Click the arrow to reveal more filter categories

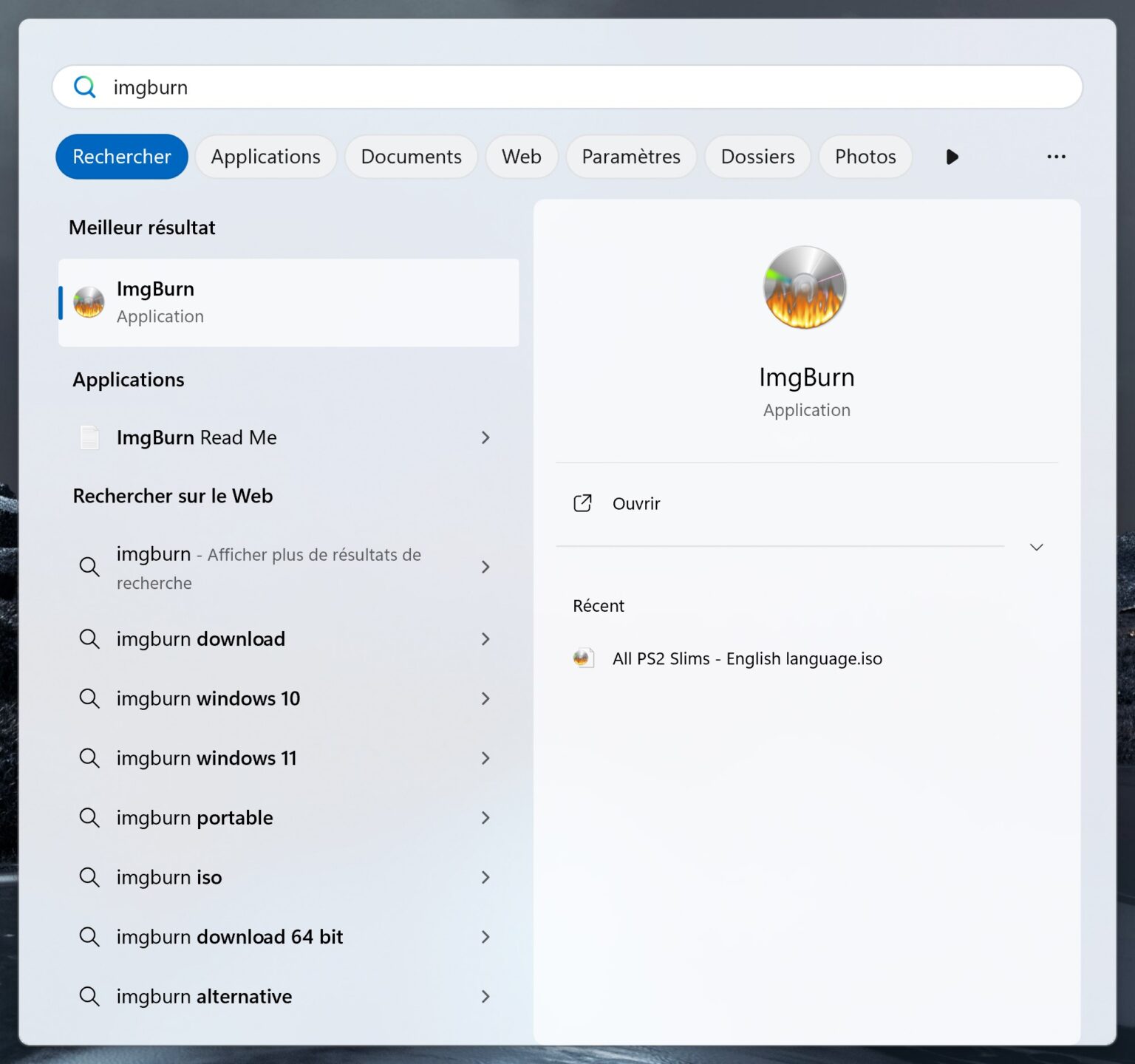(952, 157)
